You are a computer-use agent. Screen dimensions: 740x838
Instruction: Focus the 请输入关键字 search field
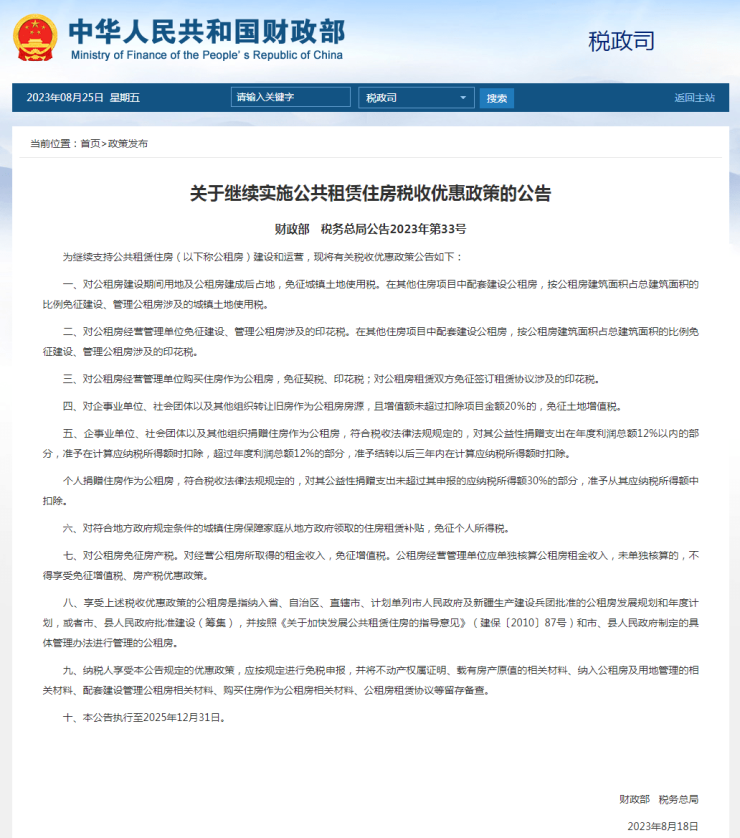(291, 97)
